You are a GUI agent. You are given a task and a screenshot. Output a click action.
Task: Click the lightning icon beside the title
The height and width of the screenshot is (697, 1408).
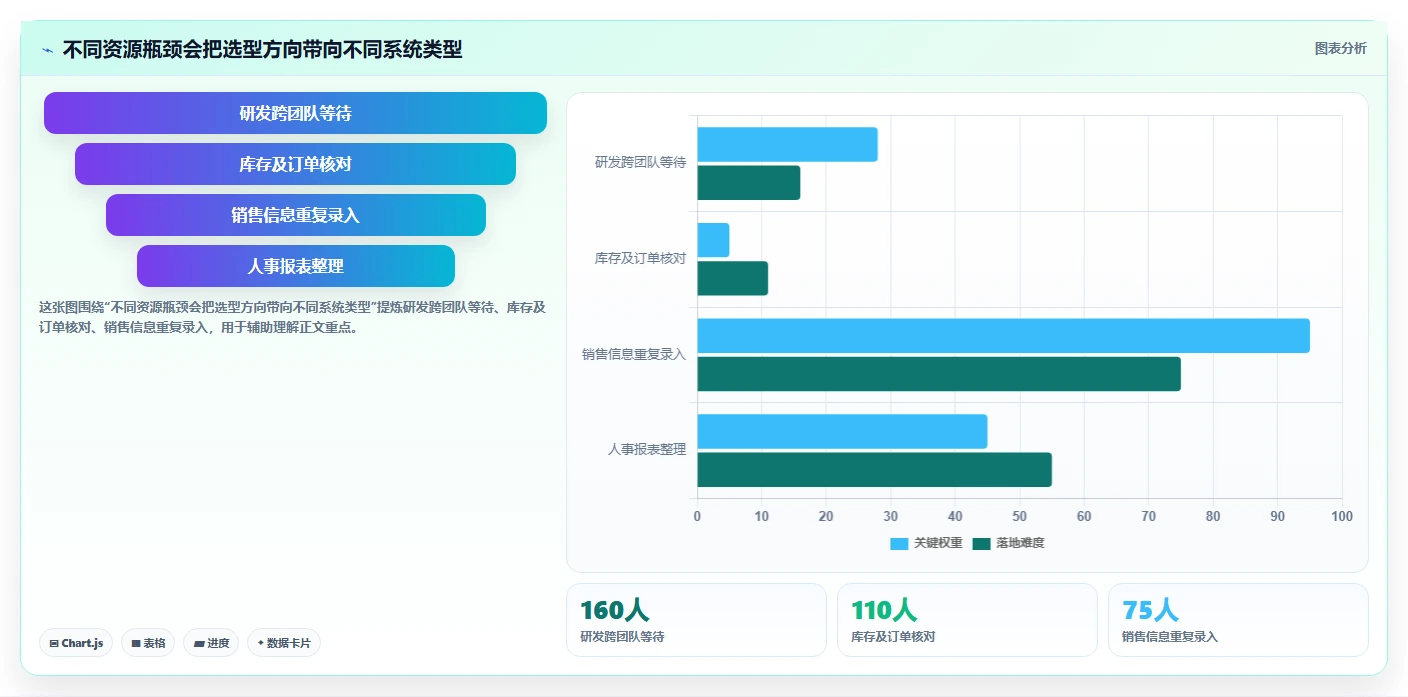coord(47,50)
